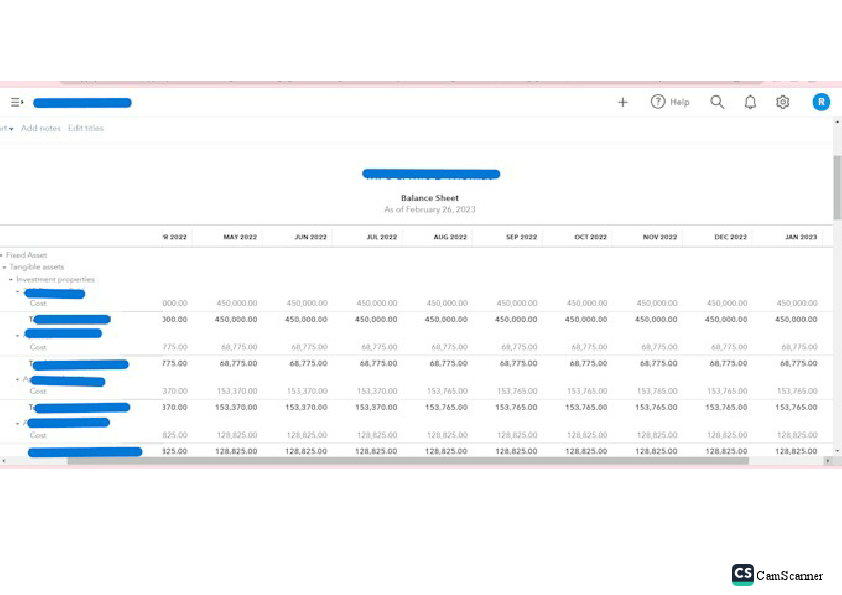The height and width of the screenshot is (595, 842).
Task: Collapse the Fixed Asset section
Action: point(2,256)
